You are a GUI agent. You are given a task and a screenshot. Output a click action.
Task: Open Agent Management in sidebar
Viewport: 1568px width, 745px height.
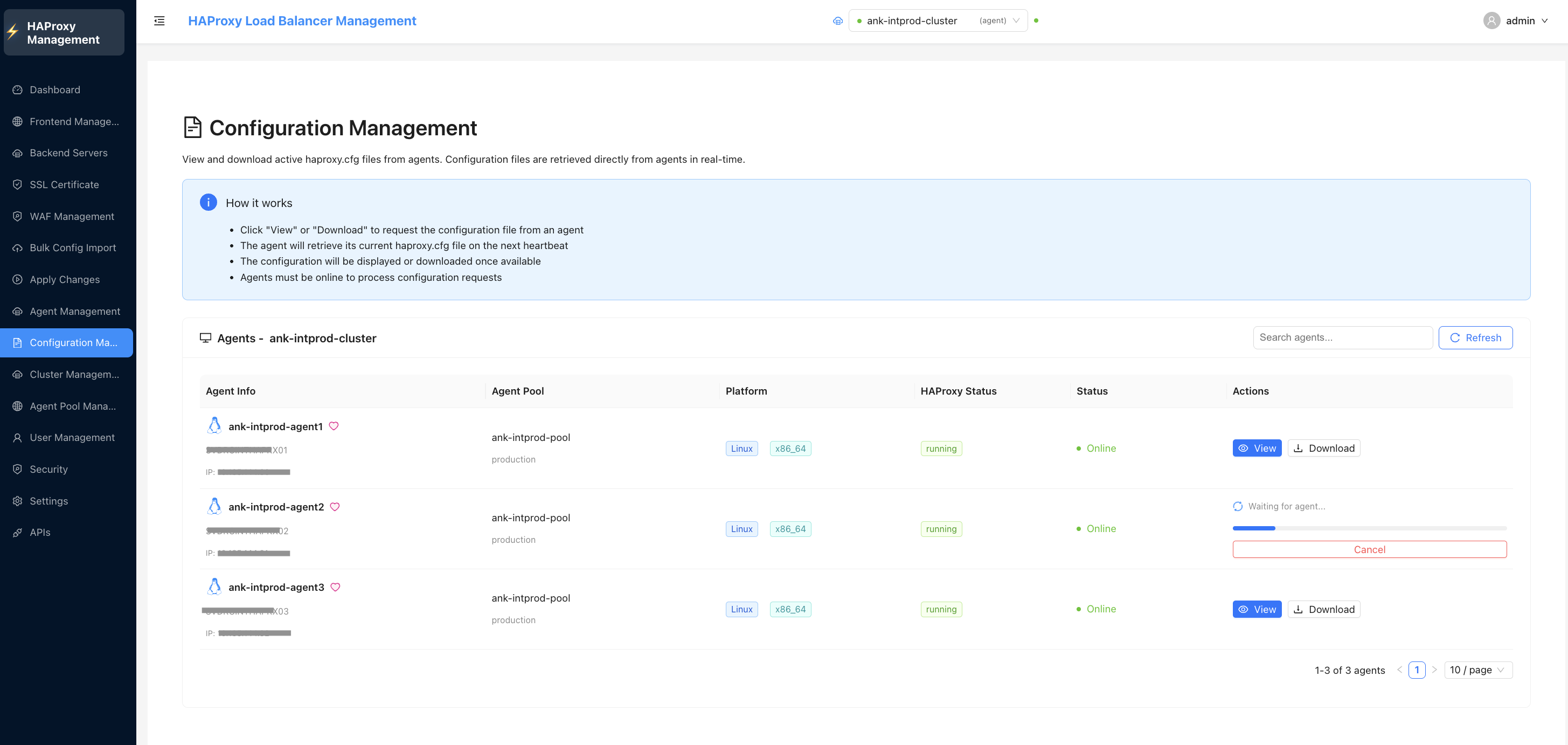pyautogui.click(x=67, y=311)
